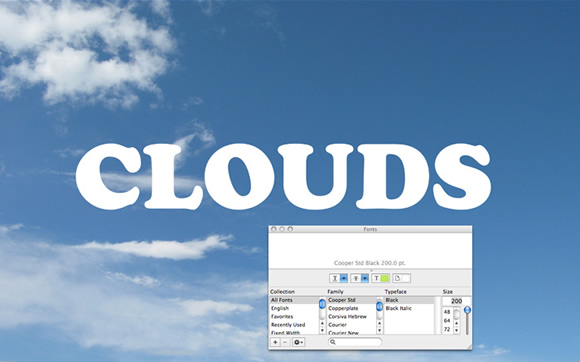Add a new font collection with plus button
Screen dimensions: 580x362
[275, 342]
